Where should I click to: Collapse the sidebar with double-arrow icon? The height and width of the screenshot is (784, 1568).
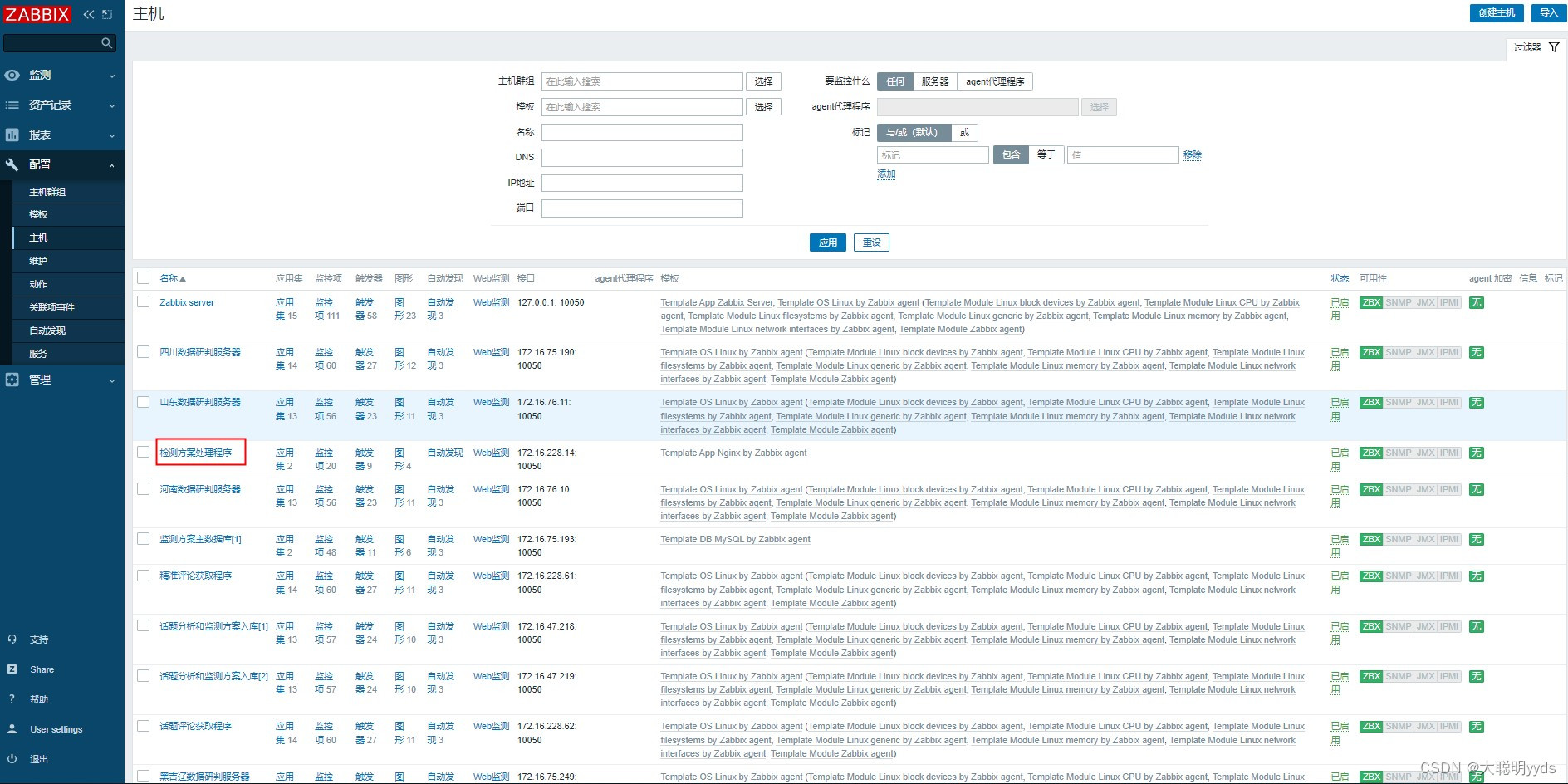(x=89, y=14)
